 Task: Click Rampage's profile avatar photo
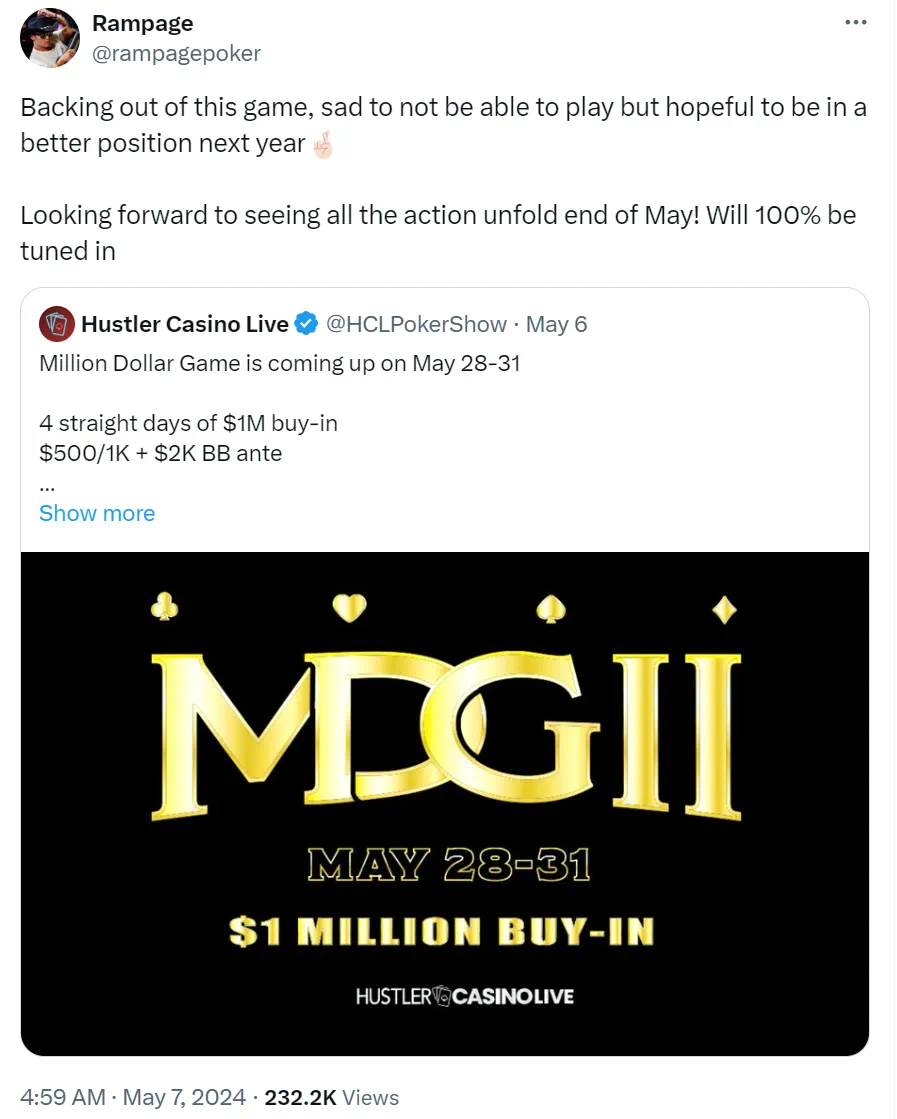pyautogui.click(x=49, y=38)
